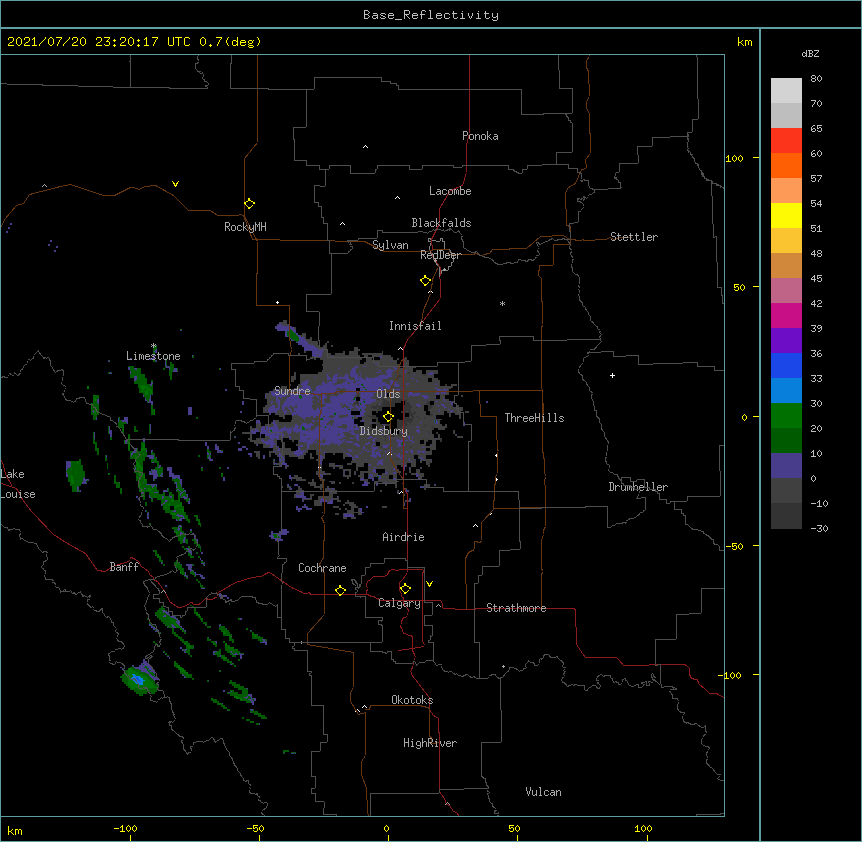Select the royal blue 33-36 dBZ swatch

click(x=786, y=365)
